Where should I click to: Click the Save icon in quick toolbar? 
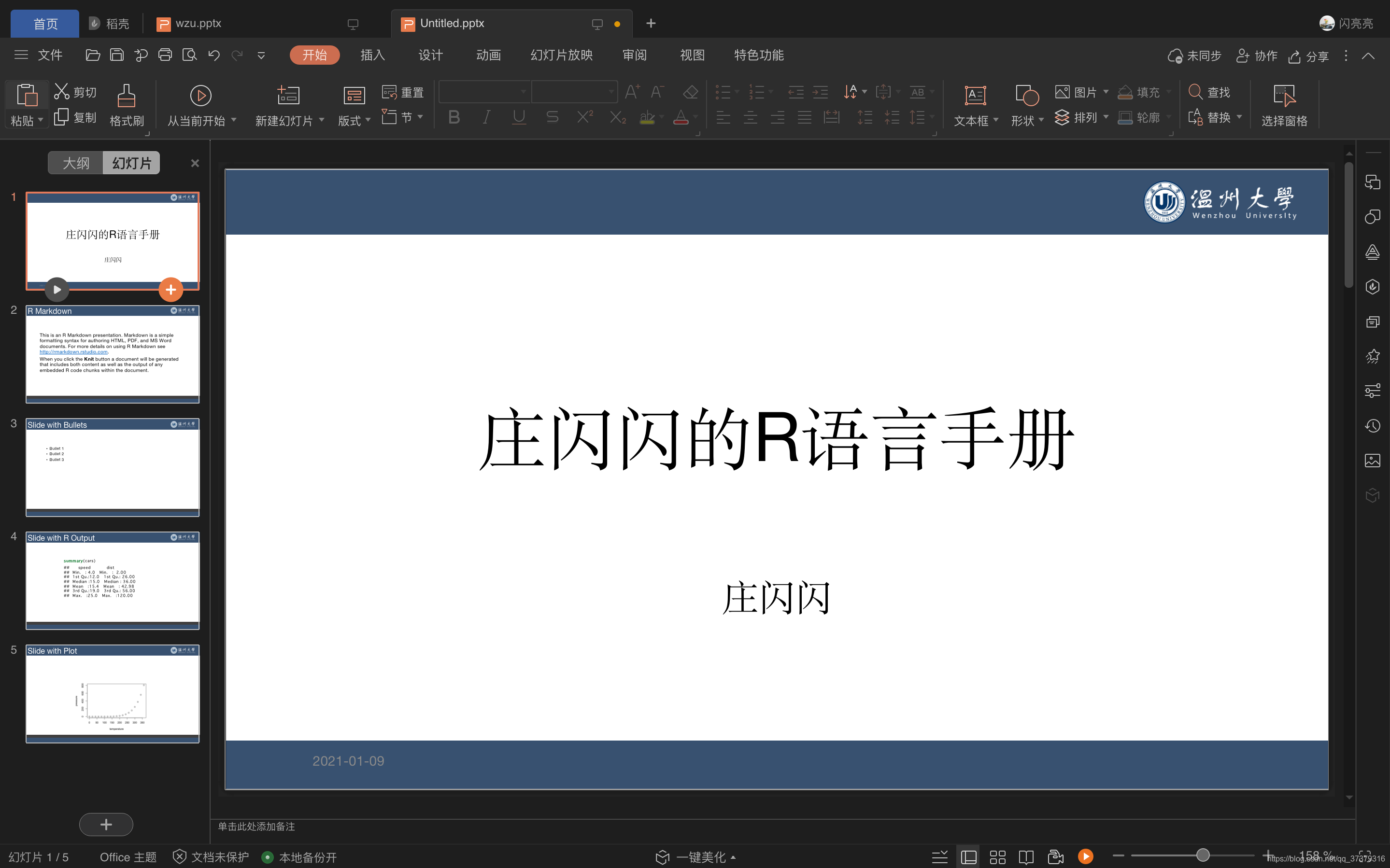click(116, 55)
